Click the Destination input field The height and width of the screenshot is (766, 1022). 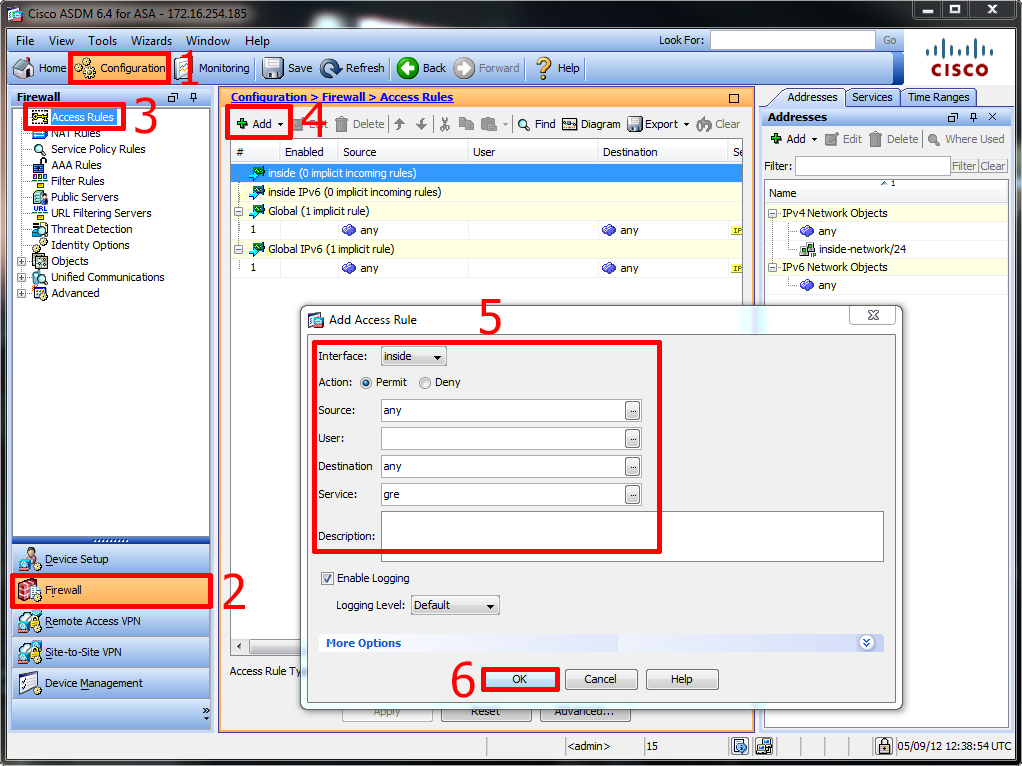(503, 467)
